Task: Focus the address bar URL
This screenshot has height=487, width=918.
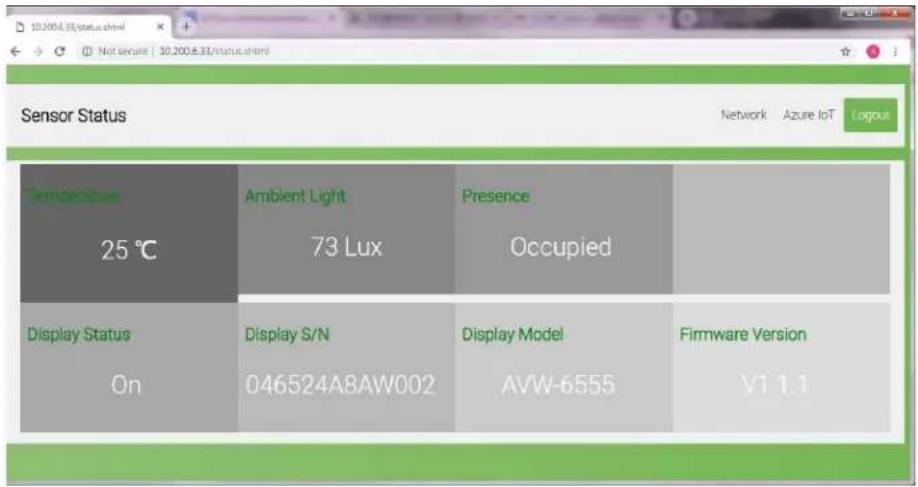Action: (x=214, y=52)
